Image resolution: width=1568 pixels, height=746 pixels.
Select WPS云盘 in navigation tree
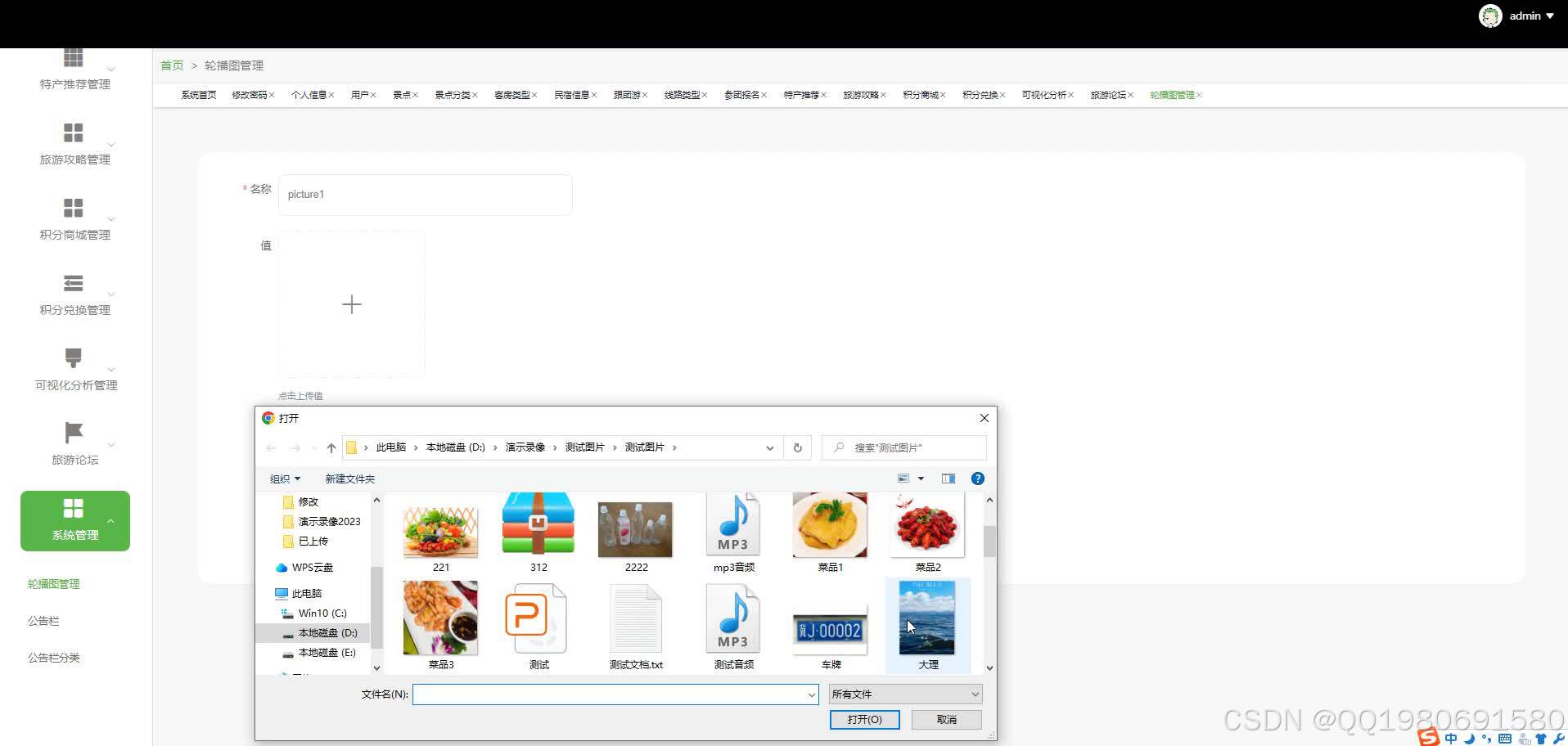coord(304,567)
